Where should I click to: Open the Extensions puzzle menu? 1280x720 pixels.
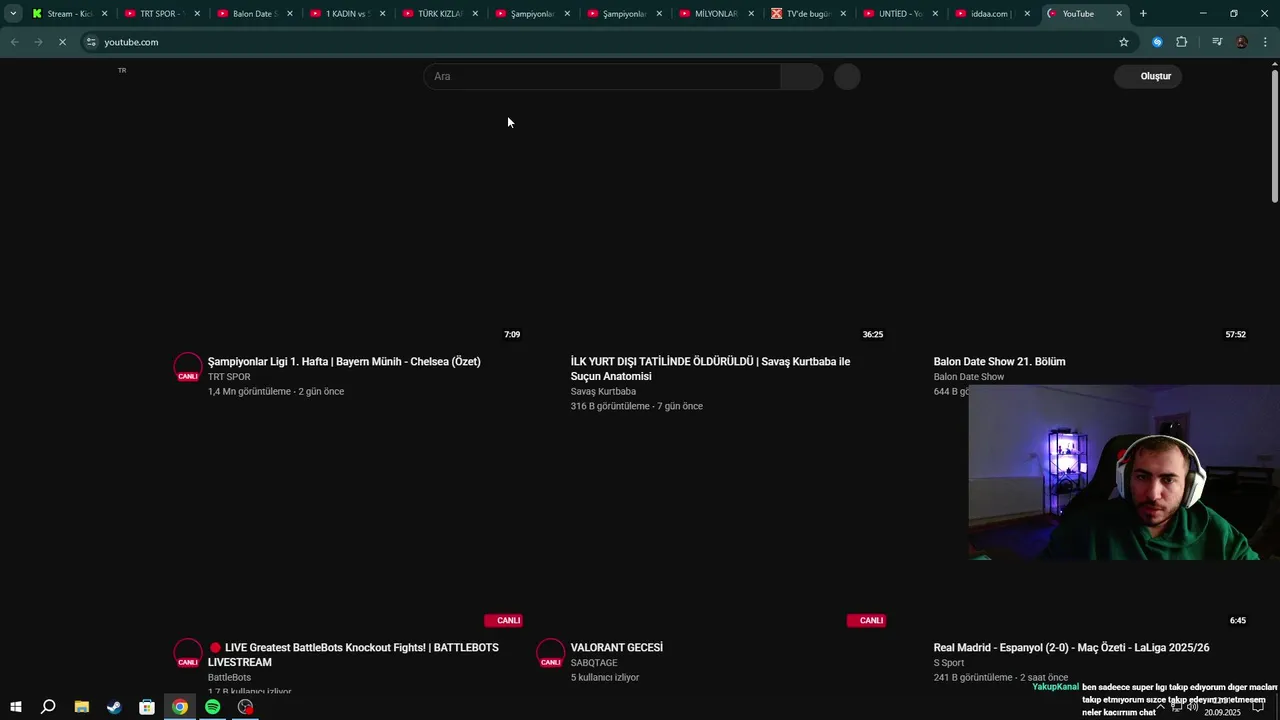pyautogui.click(x=1182, y=42)
